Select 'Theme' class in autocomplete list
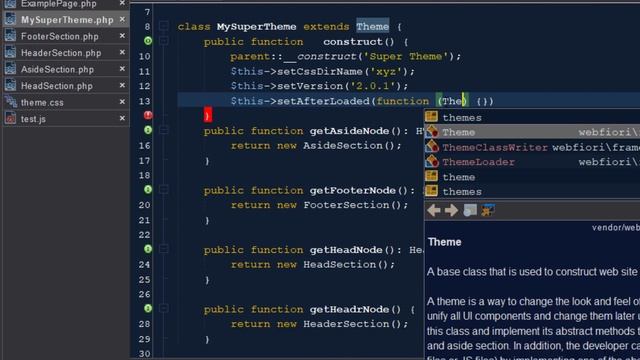 [532, 132]
